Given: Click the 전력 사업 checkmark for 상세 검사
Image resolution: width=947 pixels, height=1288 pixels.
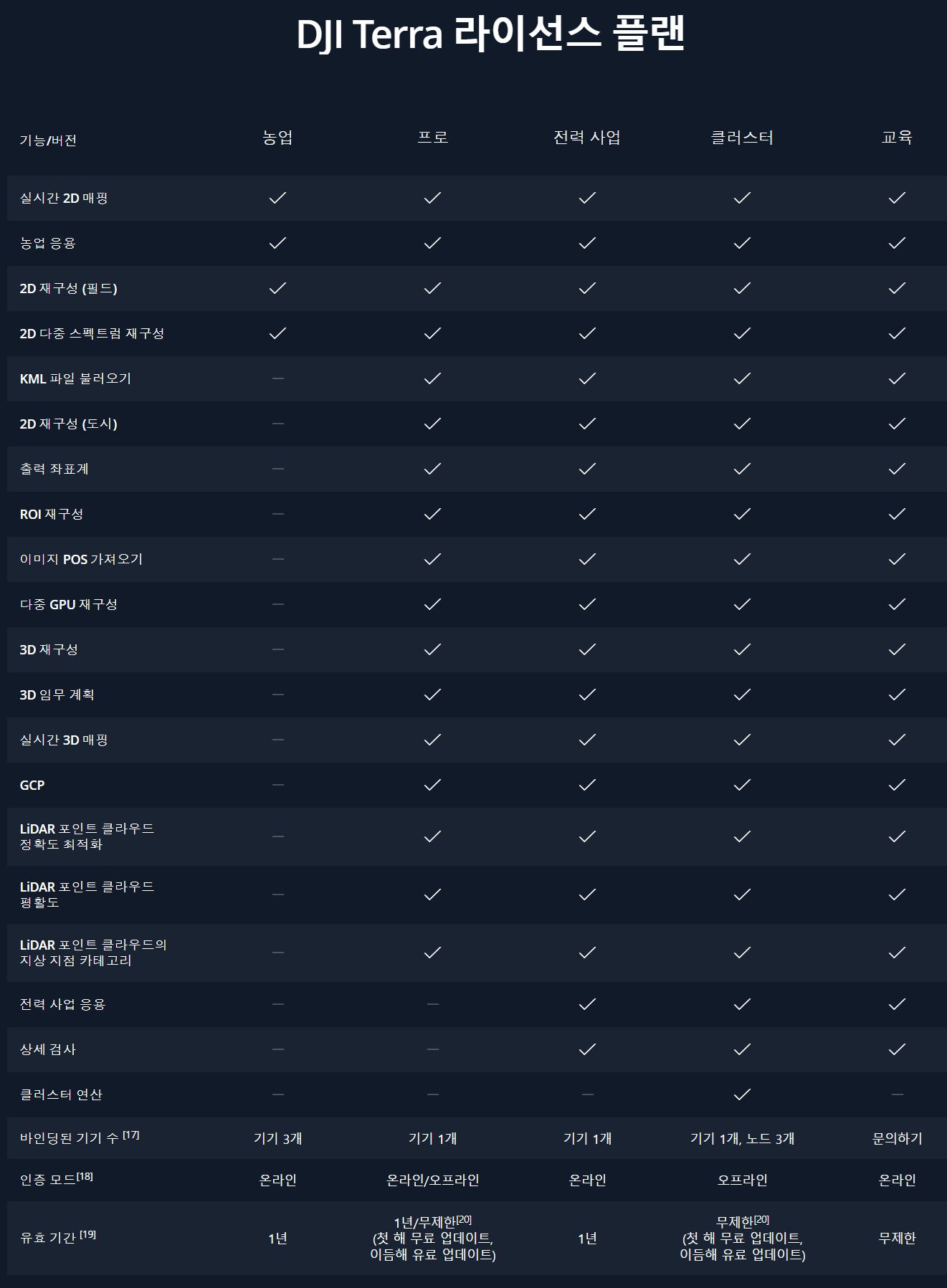Looking at the screenshot, I should (587, 1049).
